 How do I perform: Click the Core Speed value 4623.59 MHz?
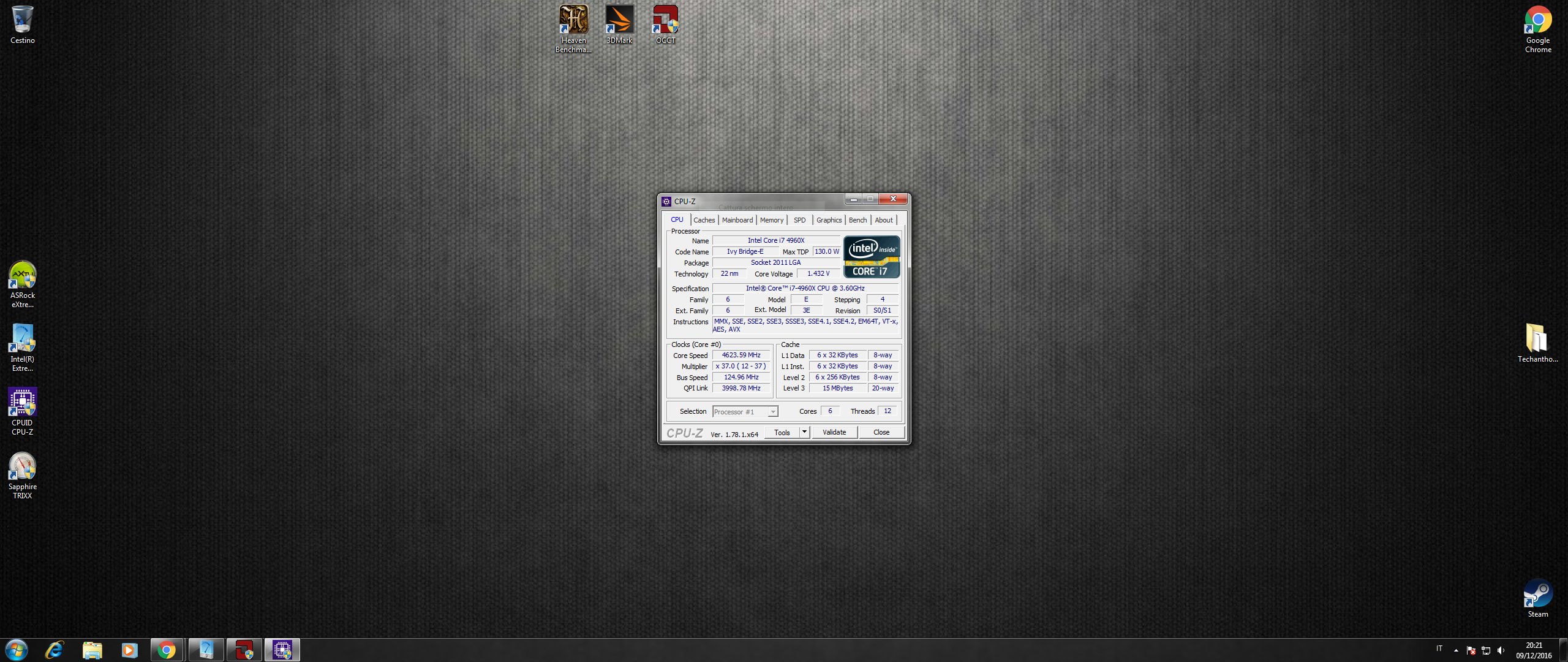[741, 355]
